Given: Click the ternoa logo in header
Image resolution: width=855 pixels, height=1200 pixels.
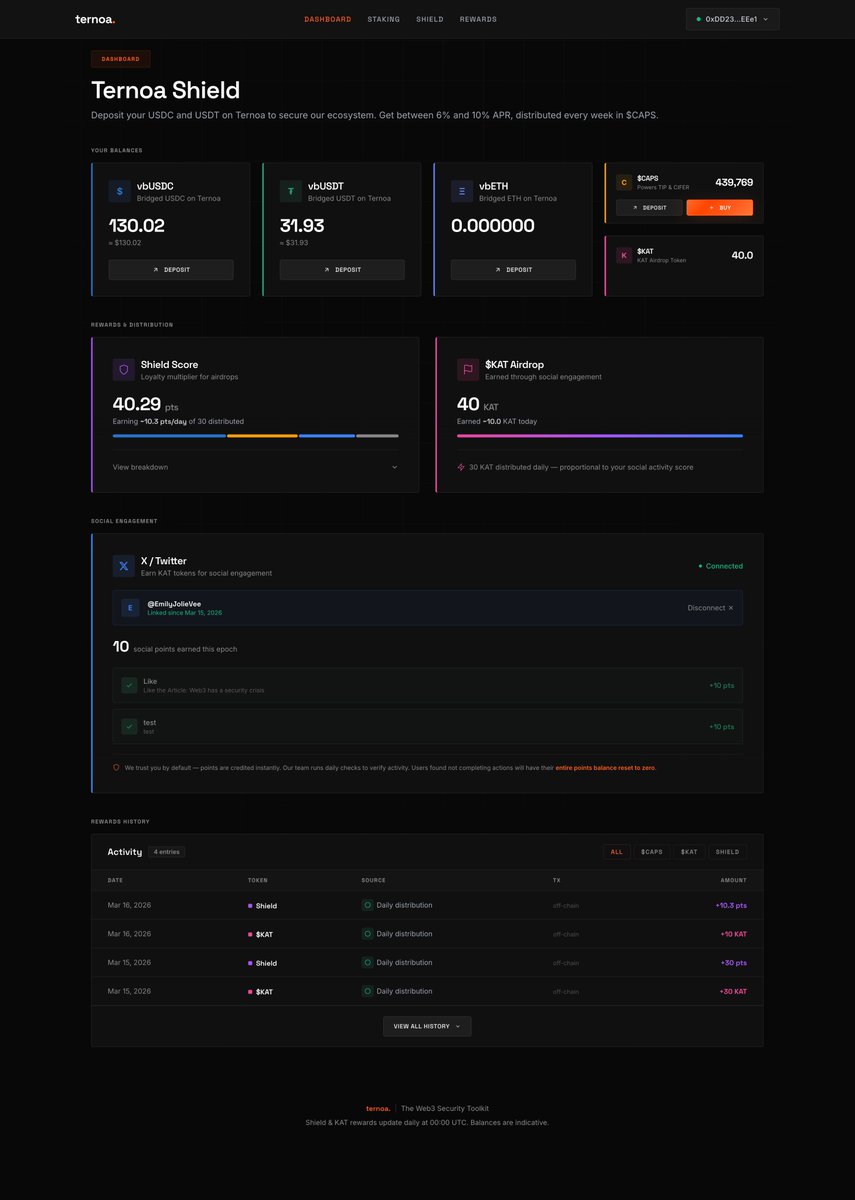Looking at the screenshot, I should (x=95, y=19).
